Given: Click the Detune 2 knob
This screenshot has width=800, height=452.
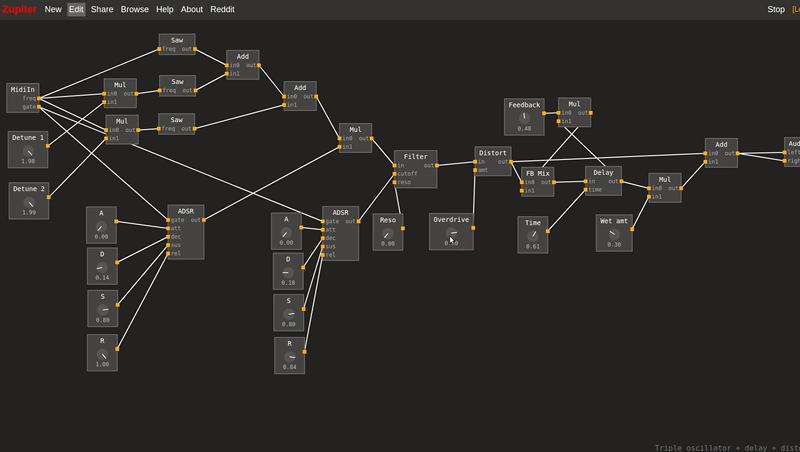Looking at the screenshot, I should 29,201.
